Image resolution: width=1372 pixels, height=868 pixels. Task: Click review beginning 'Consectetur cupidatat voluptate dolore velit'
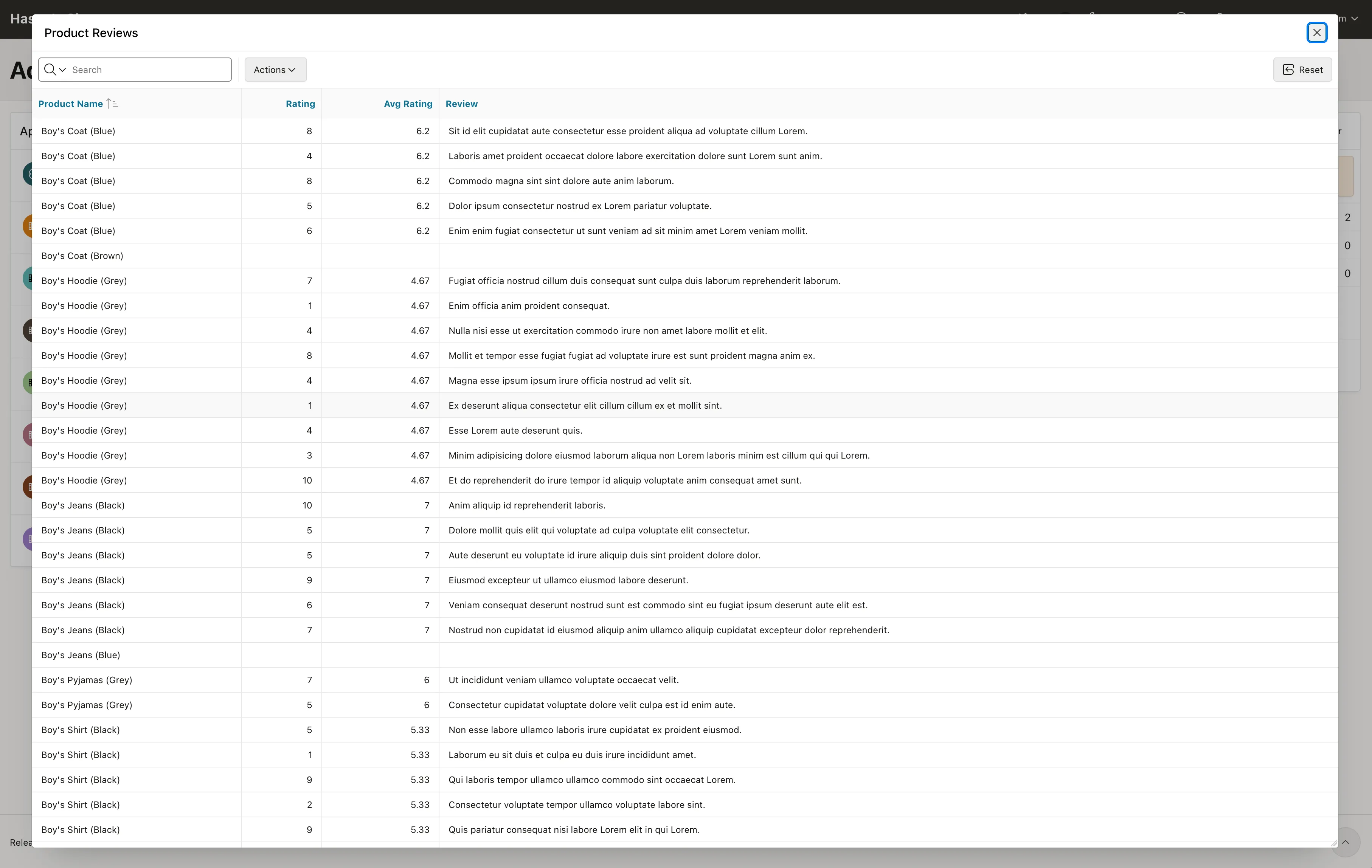592,705
